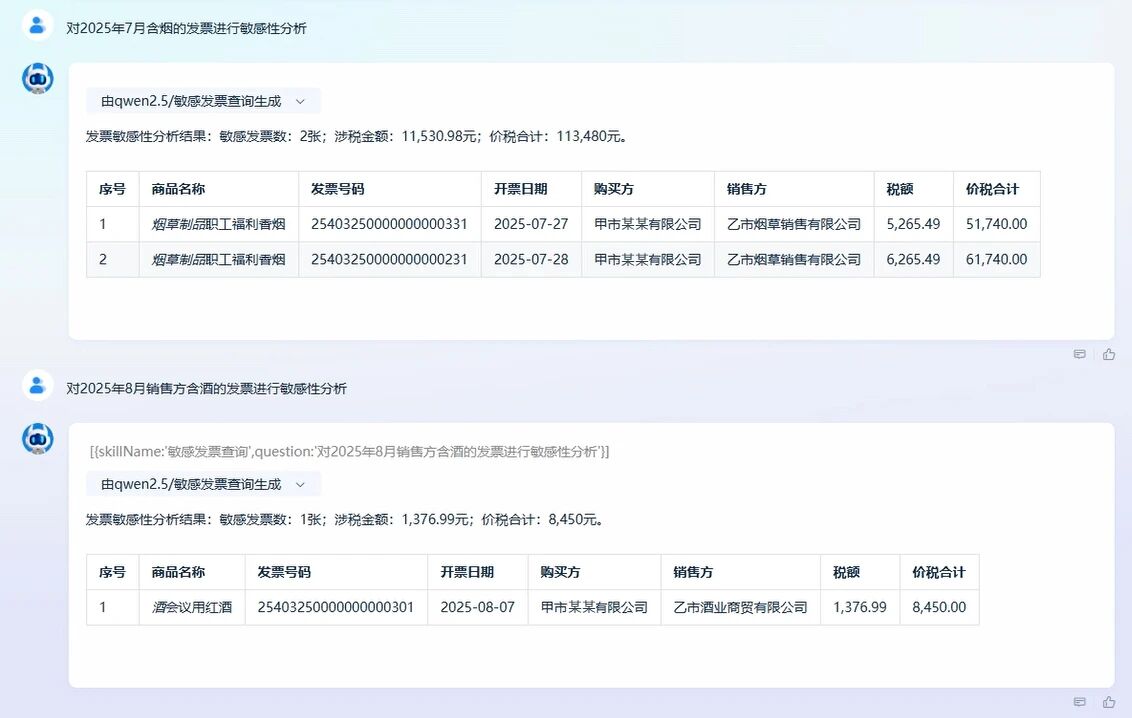
Task: Click the 乙市酒业商贸有限公司 seller cell
Action: pyautogui.click(x=739, y=607)
